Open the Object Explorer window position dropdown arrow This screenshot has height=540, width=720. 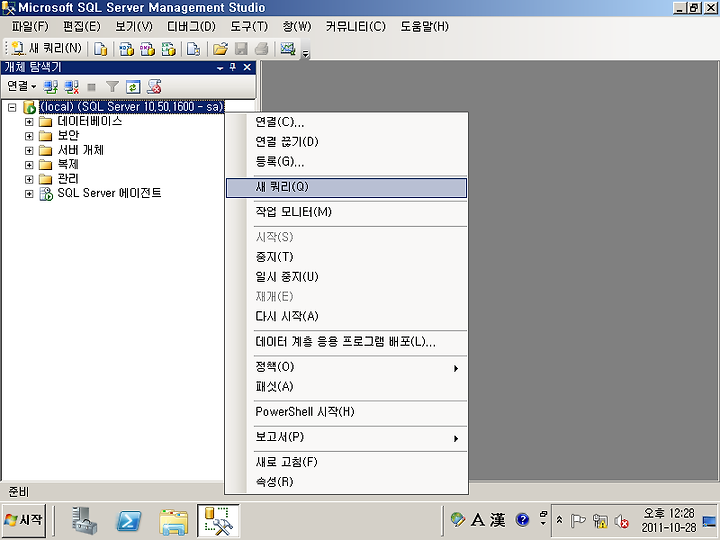(x=220, y=68)
